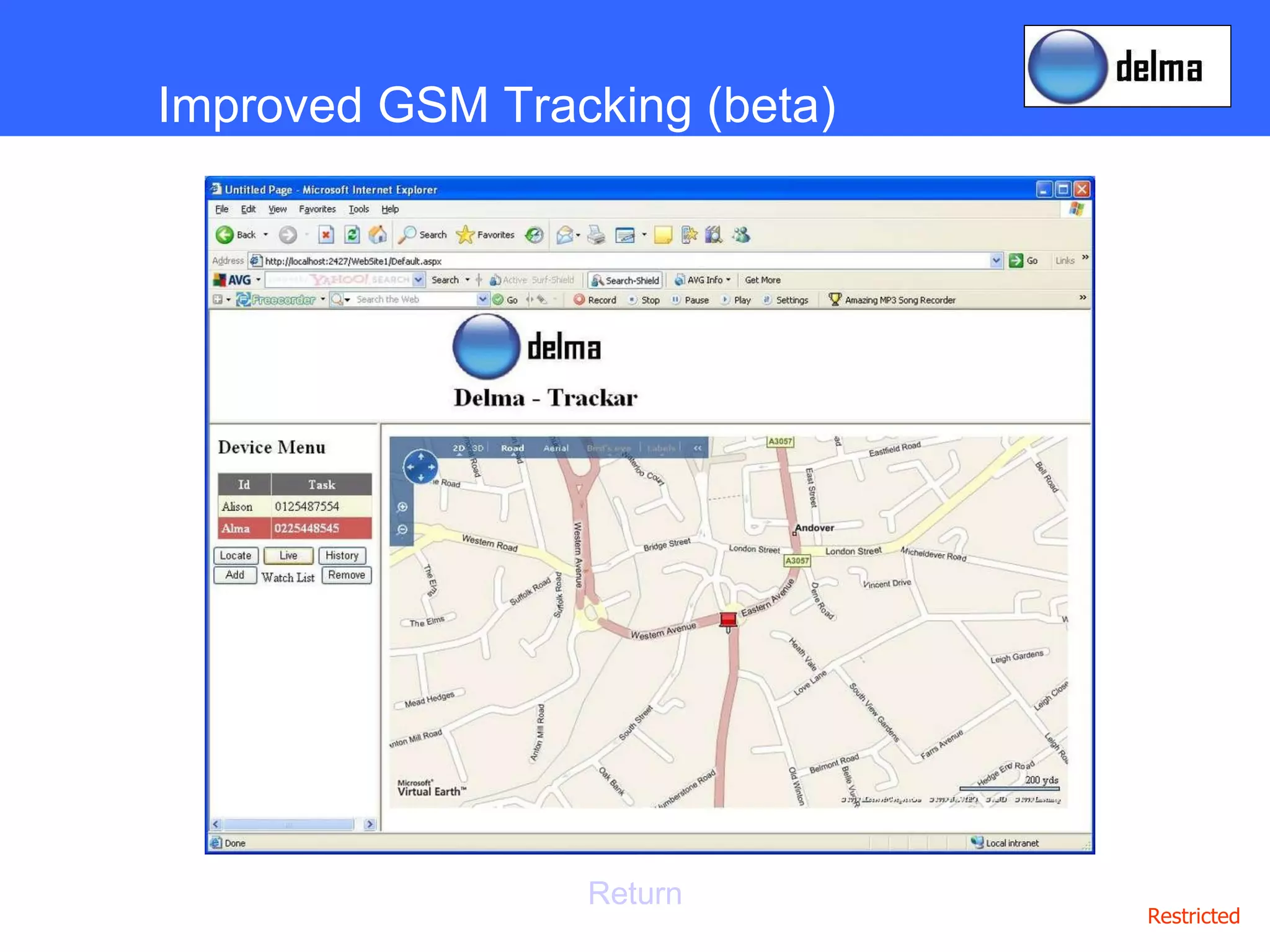
Task: Switch map to 2D mode
Action: point(459,447)
